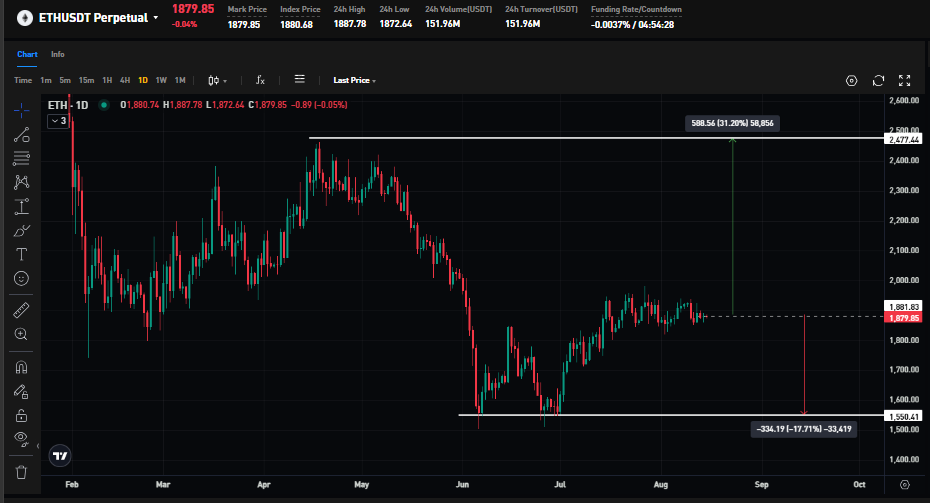The width and height of the screenshot is (930, 503).
Task: Set interval to 15m
Action: pyautogui.click(x=86, y=80)
